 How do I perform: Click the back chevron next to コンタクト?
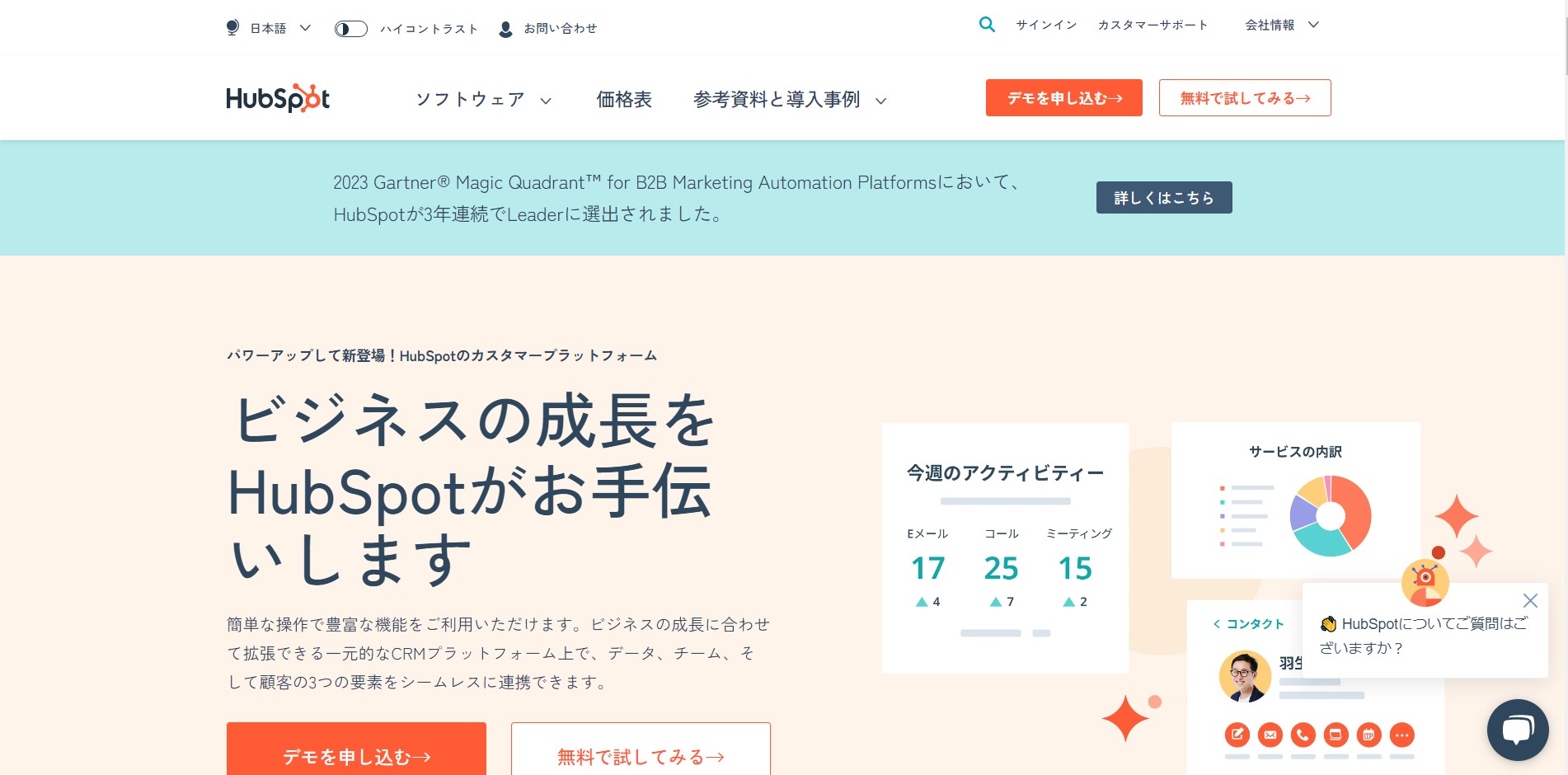click(x=1217, y=624)
